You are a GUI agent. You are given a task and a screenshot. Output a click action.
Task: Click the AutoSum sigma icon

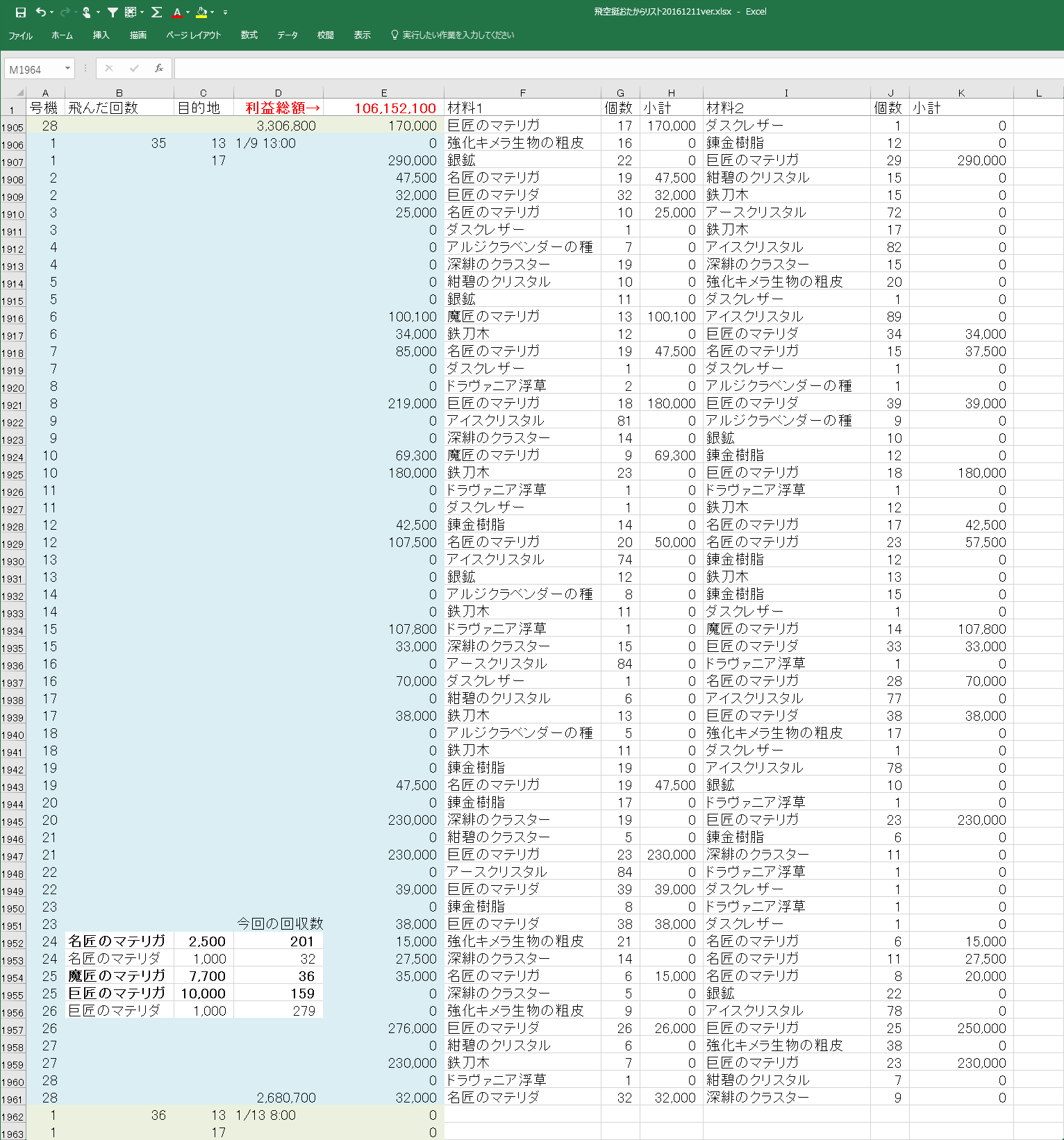pyautogui.click(x=156, y=12)
